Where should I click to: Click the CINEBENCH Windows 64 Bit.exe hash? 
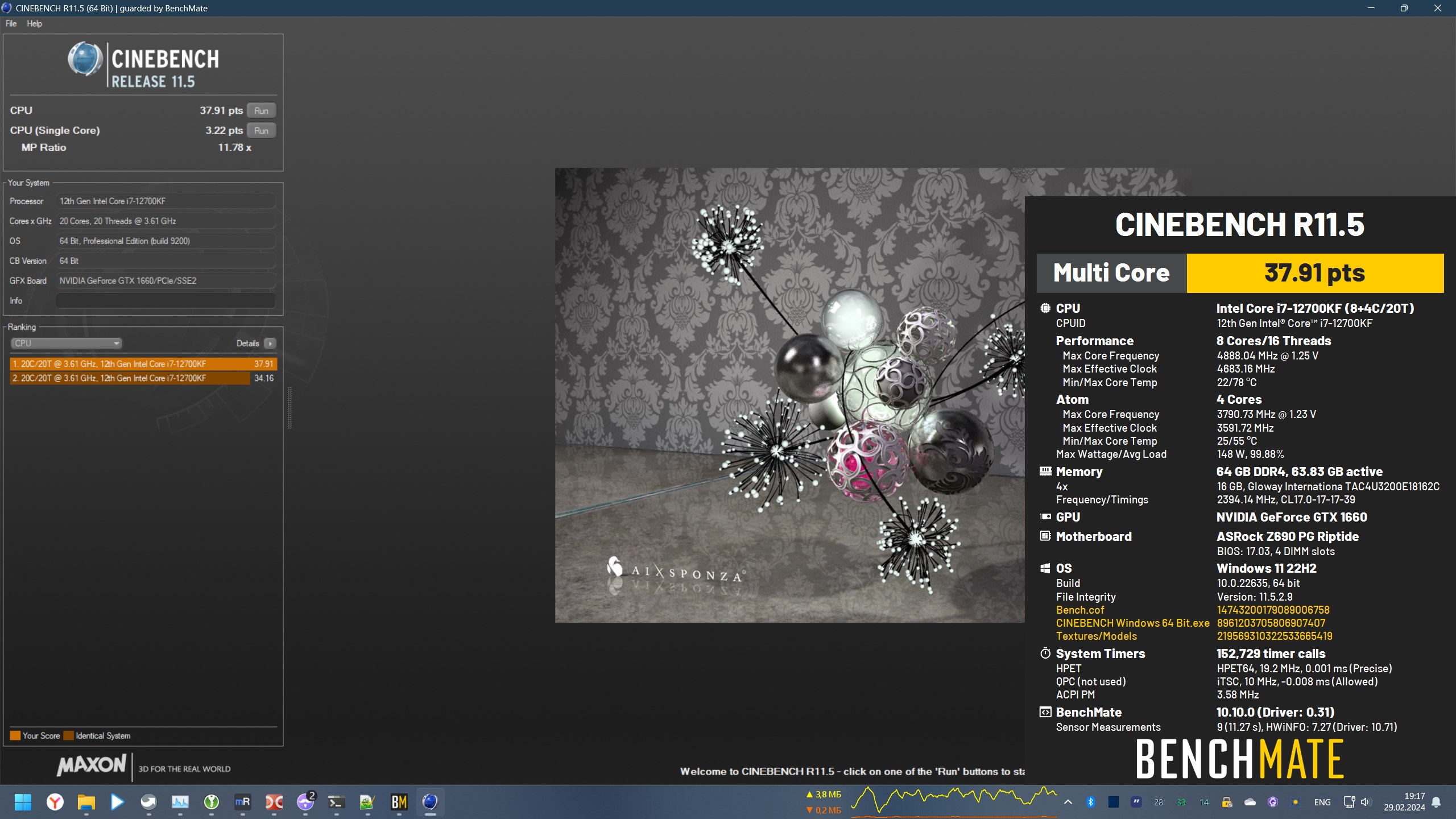1271,623
